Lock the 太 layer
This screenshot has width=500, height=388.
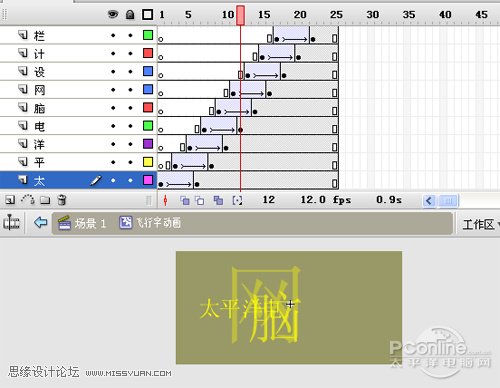(130, 180)
